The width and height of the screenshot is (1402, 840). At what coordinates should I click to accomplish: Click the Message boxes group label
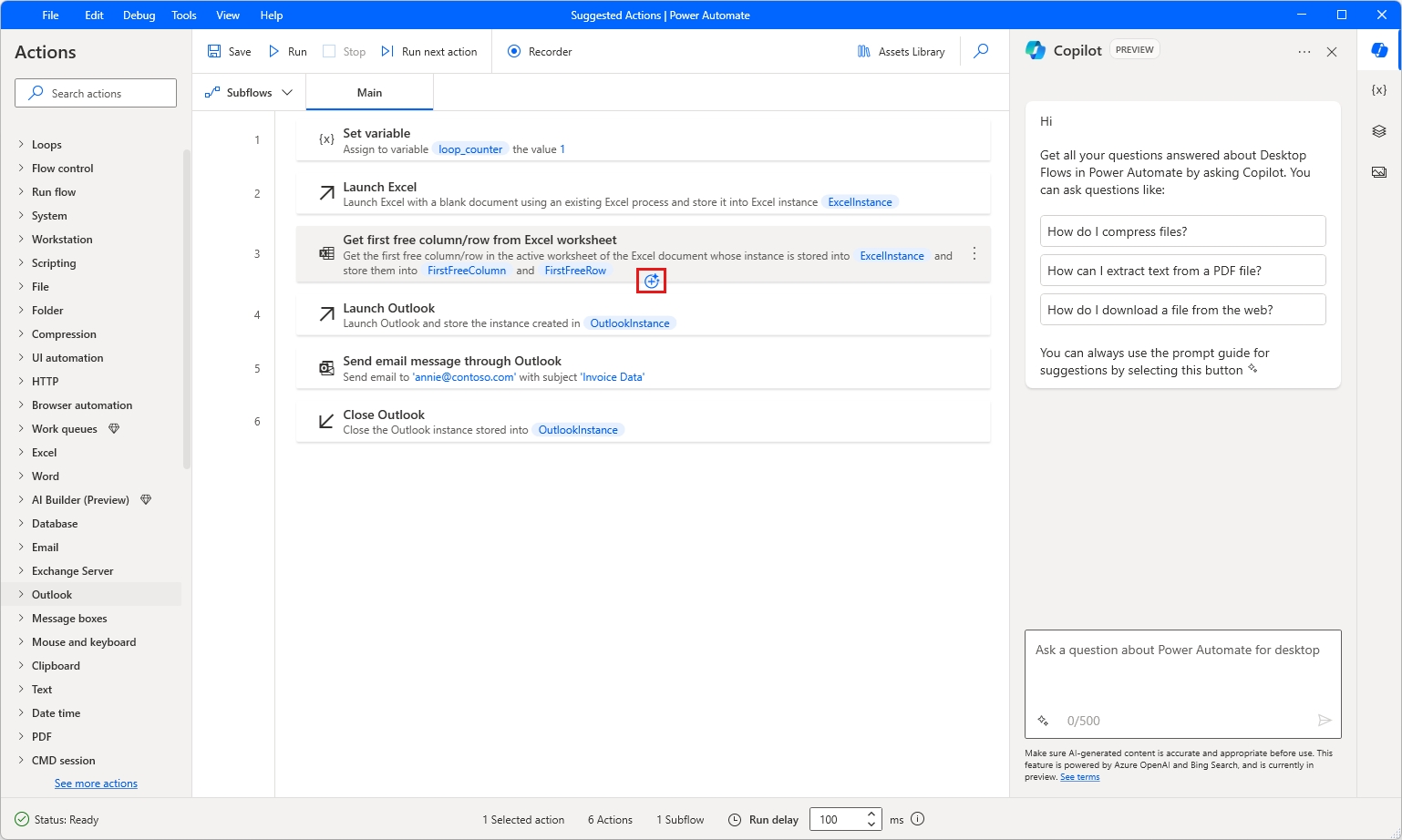[x=69, y=618]
